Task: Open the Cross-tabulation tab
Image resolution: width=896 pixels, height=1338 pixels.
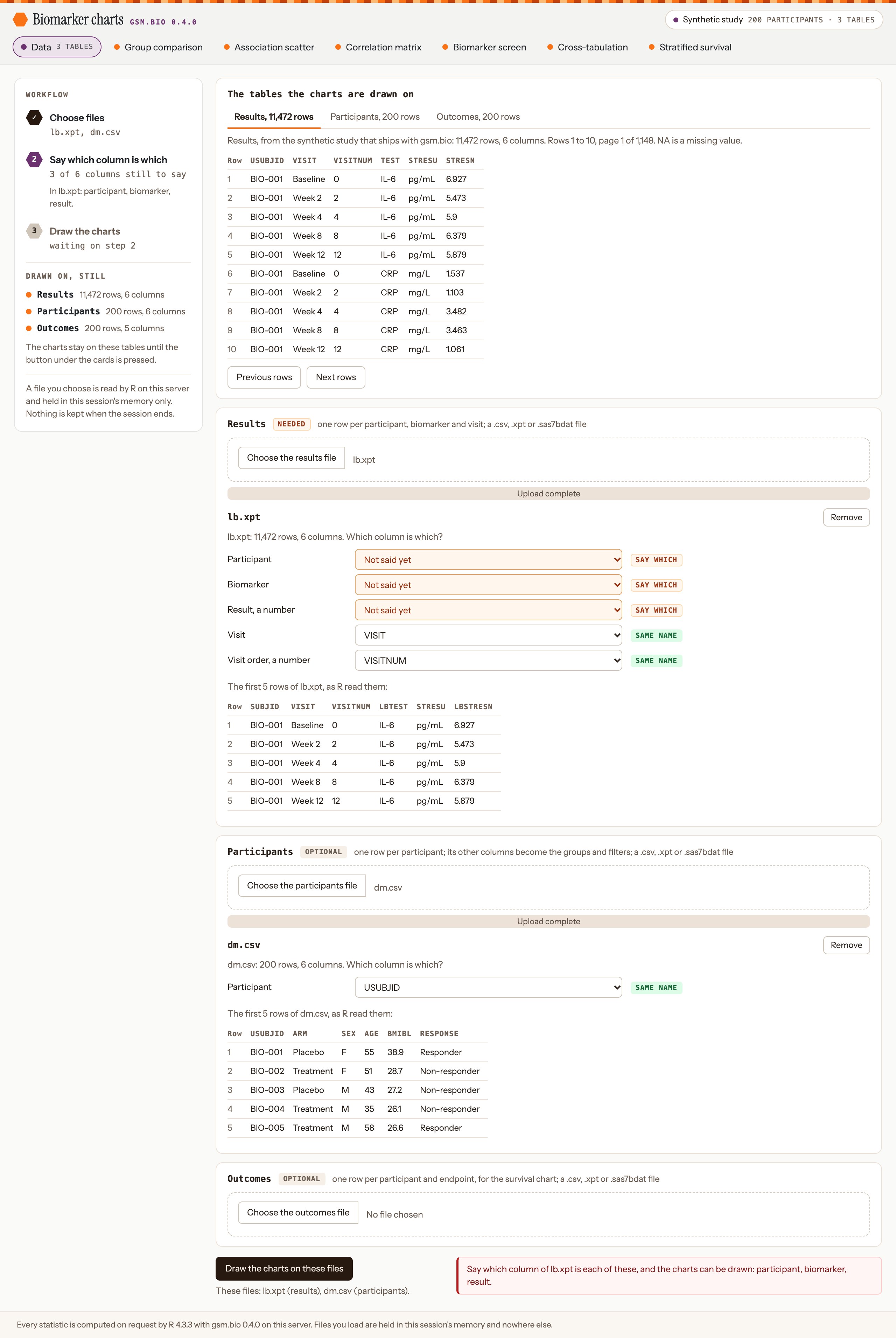Action: 587,48
